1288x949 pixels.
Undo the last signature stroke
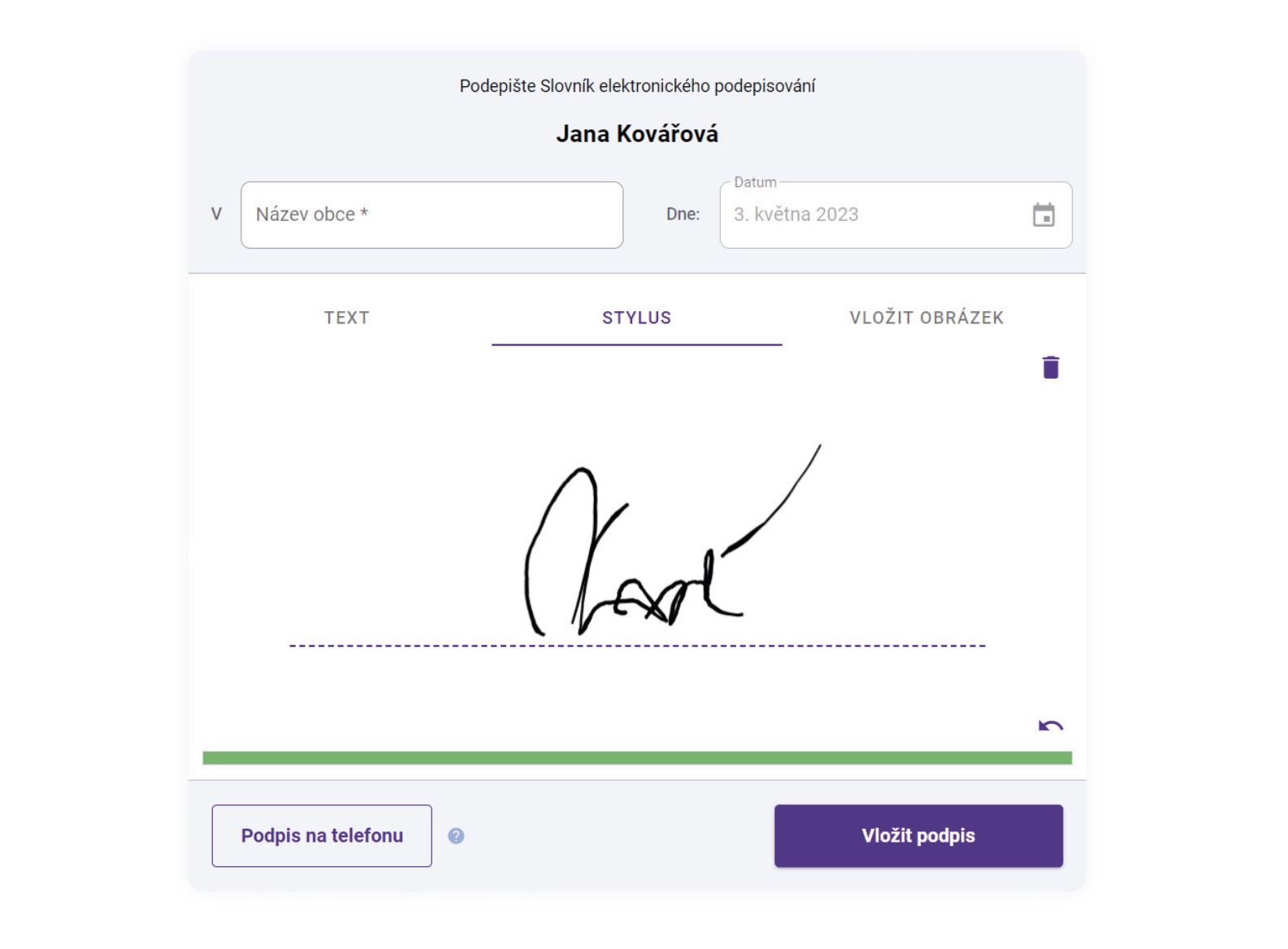click(1050, 726)
